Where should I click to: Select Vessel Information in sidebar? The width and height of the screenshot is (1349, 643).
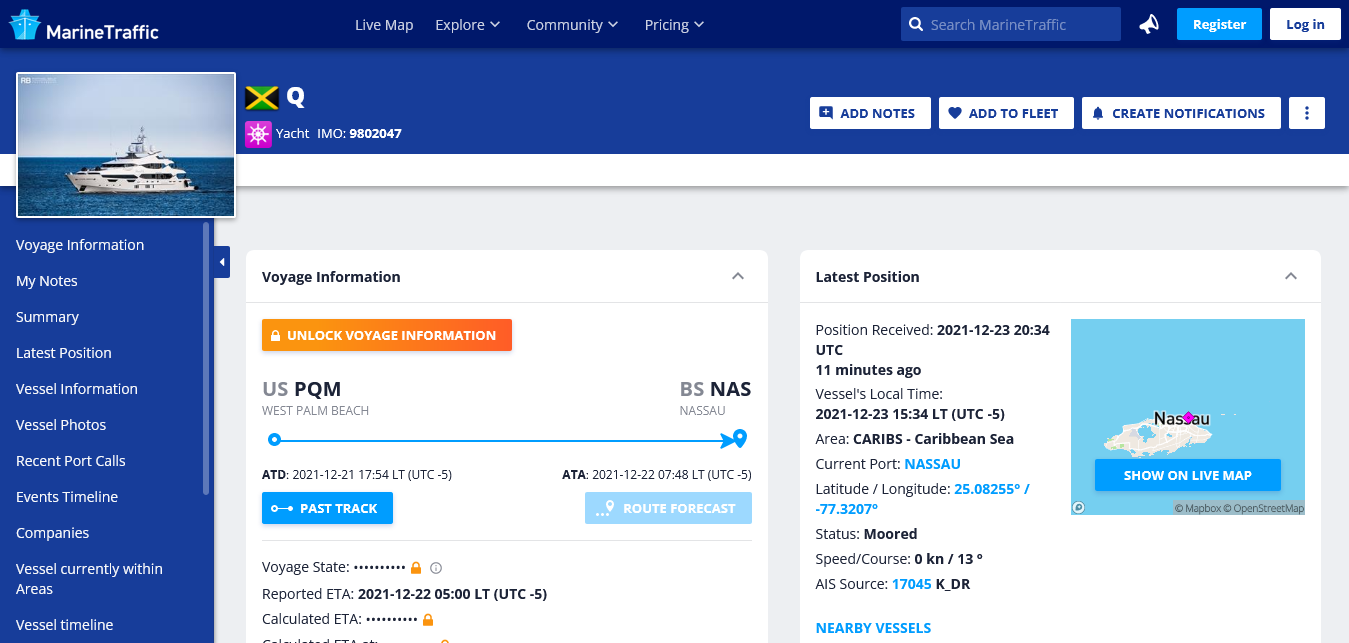click(x=77, y=389)
